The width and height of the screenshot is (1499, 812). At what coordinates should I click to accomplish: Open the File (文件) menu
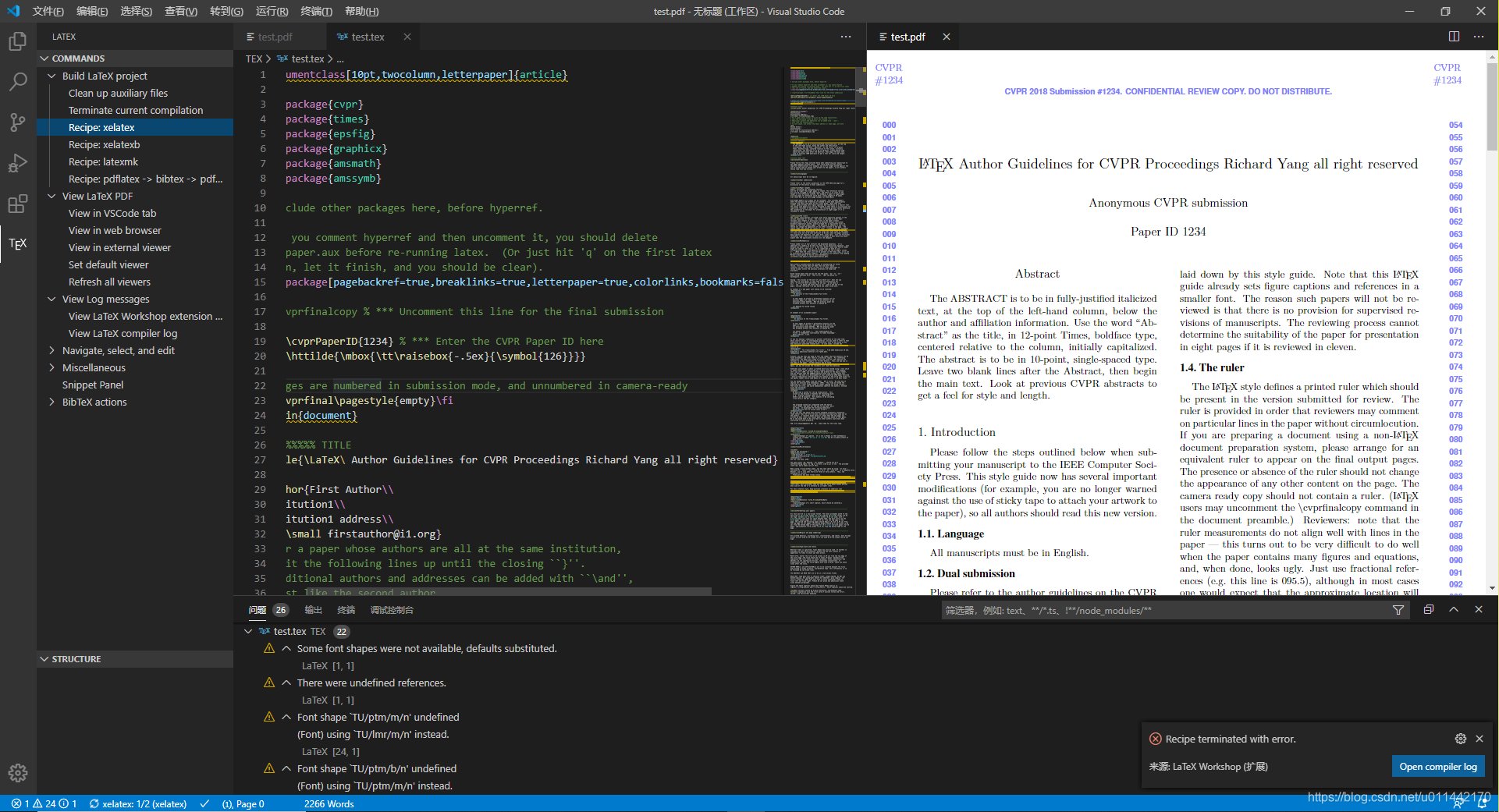[48, 11]
